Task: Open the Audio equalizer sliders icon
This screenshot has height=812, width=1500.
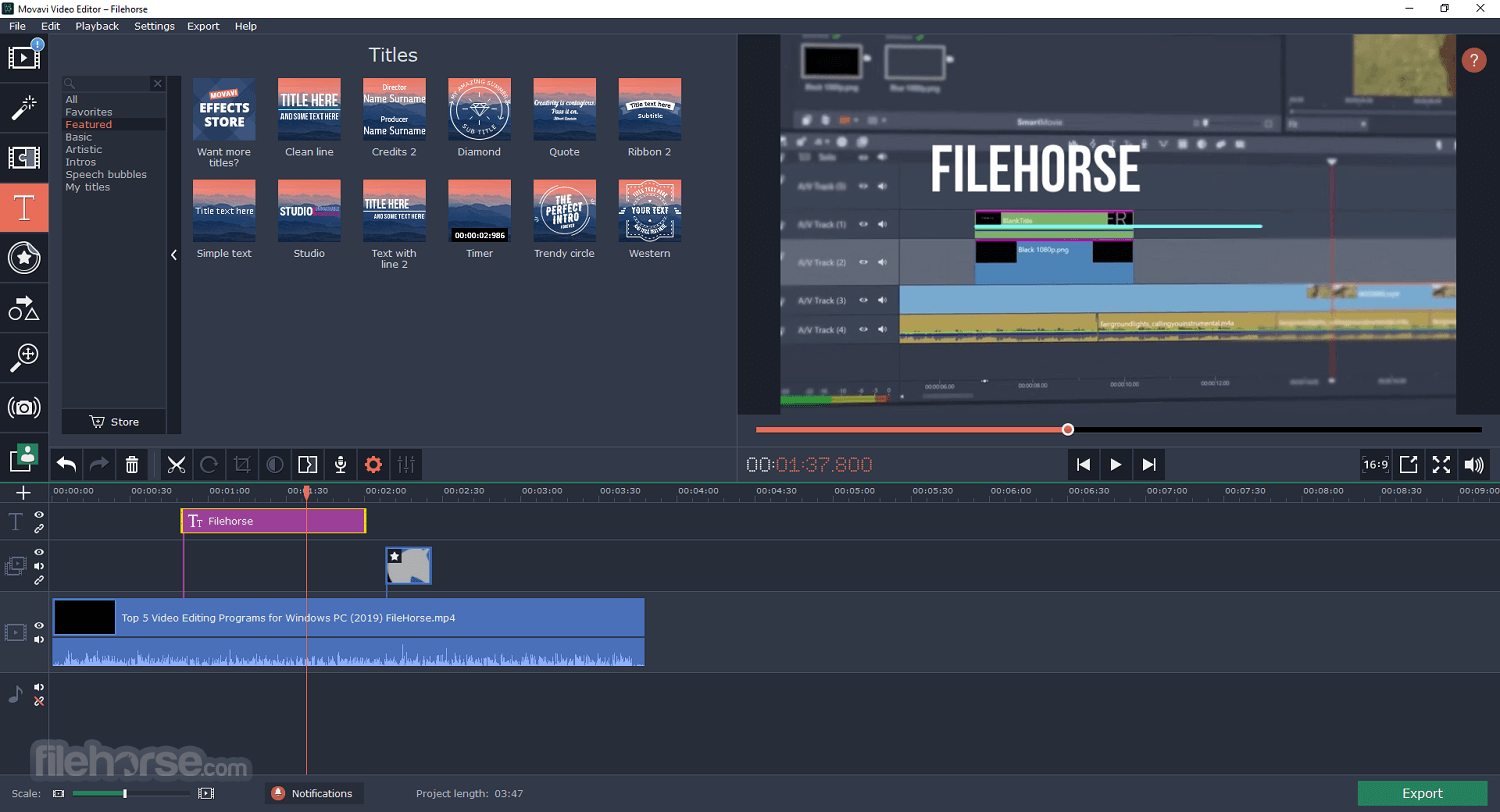Action: click(x=406, y=464)
